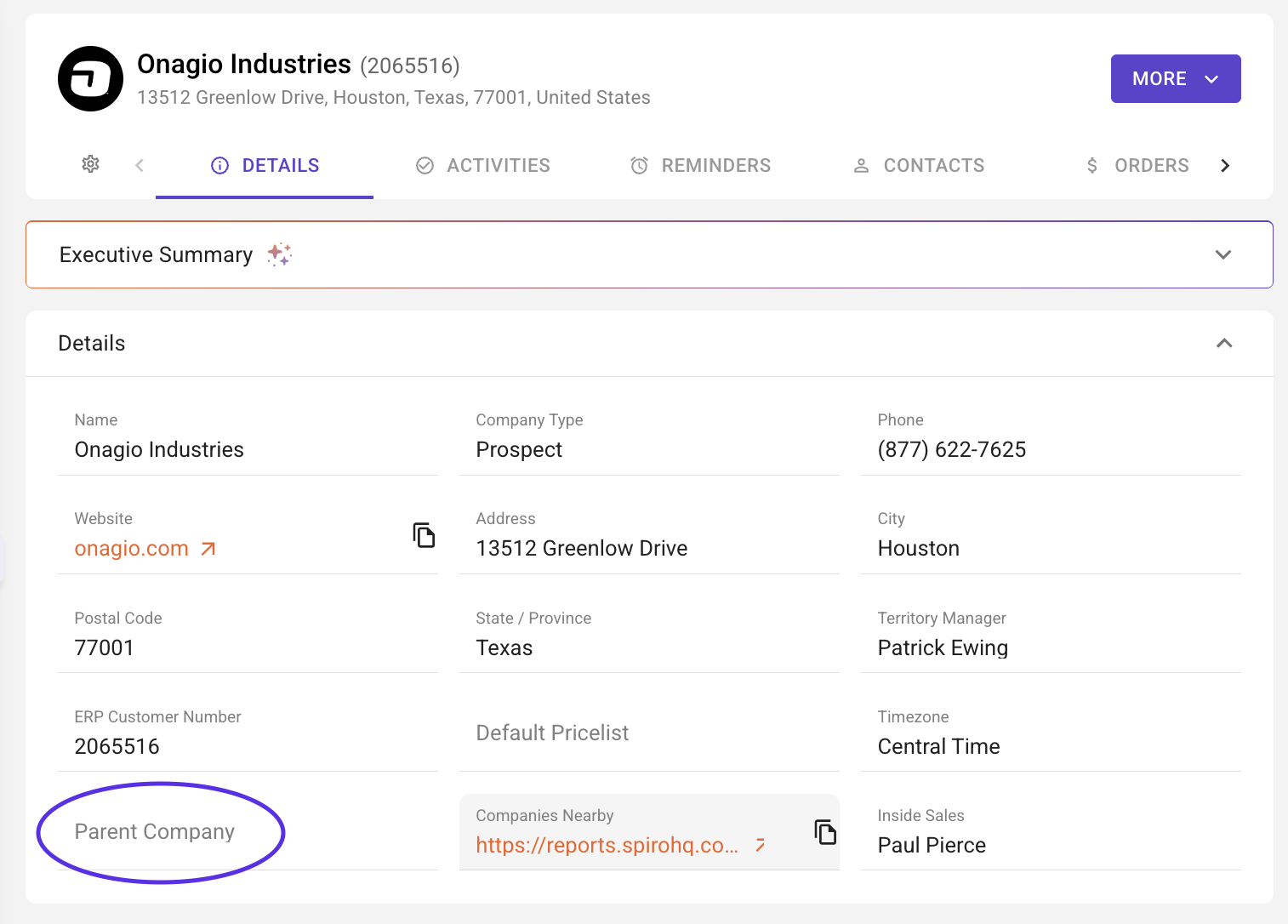This screenshot has height=924, width=1288.
Task: Open onagio.com external link arrow
Action: (x=208, y=550)
